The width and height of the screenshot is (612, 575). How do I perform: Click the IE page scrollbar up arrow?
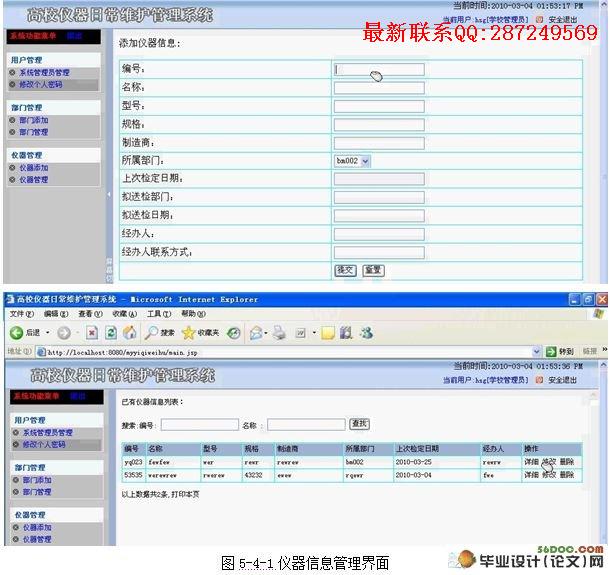[603, 365]
